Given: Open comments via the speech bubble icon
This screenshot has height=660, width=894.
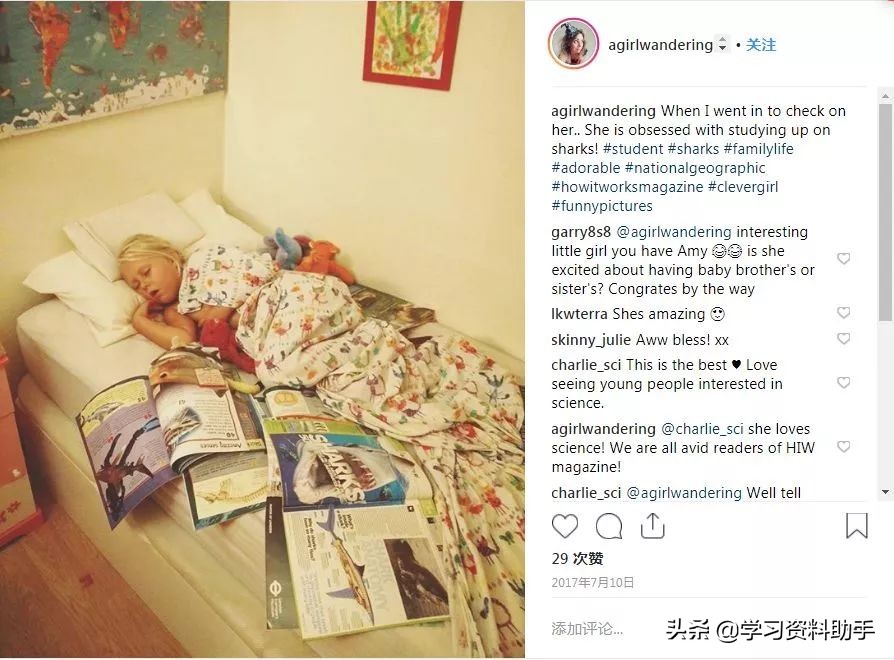Looking at the screenshot, I should 609,525.
